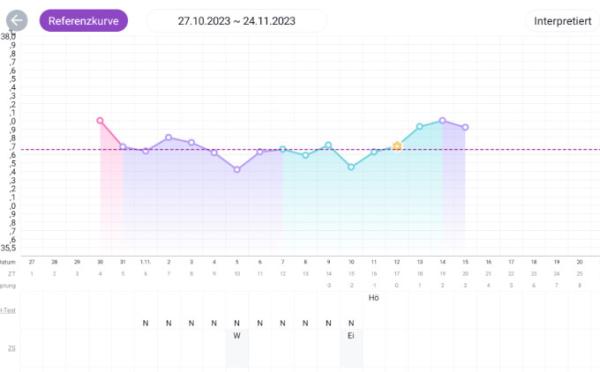Click the 'N' entry under day 1.11.

pos(145,323)
